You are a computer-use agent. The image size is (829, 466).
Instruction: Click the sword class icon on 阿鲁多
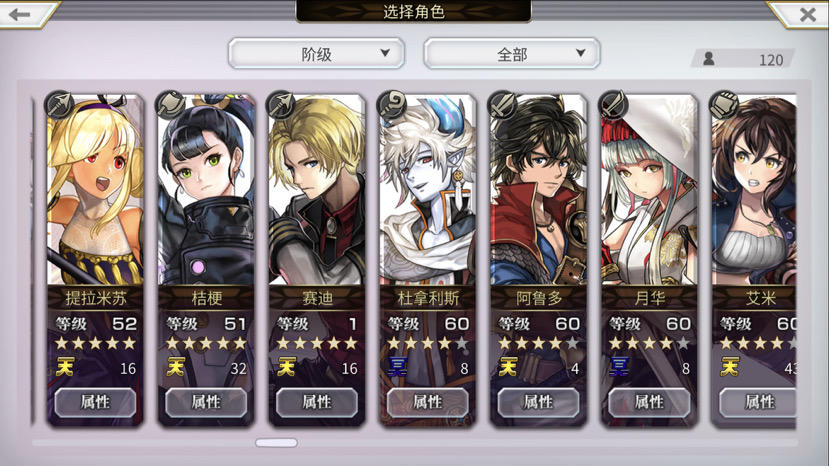(502, 105)
